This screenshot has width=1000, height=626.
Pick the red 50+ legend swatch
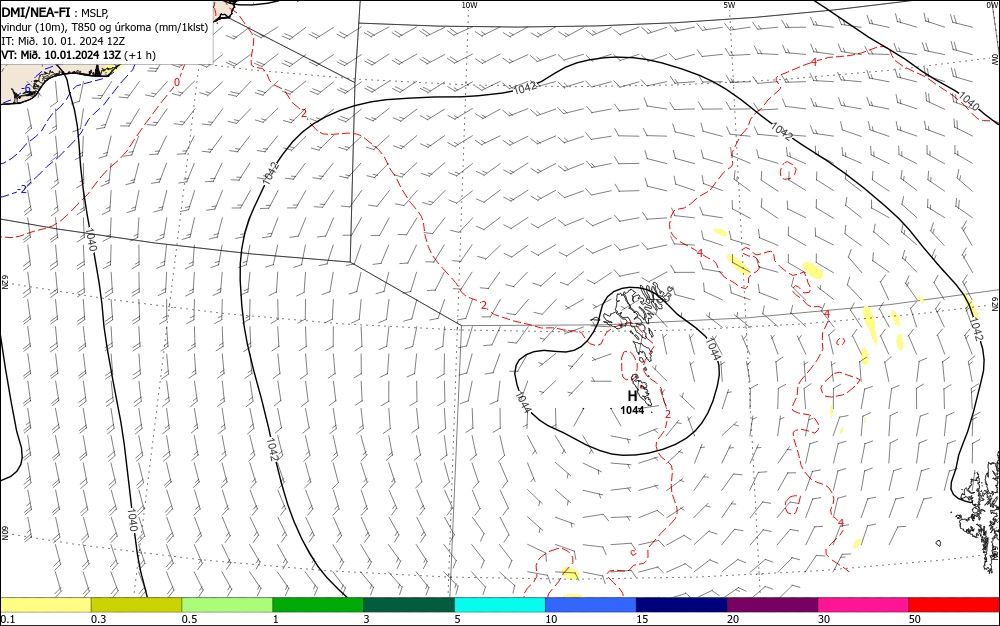tap(954, 605)
